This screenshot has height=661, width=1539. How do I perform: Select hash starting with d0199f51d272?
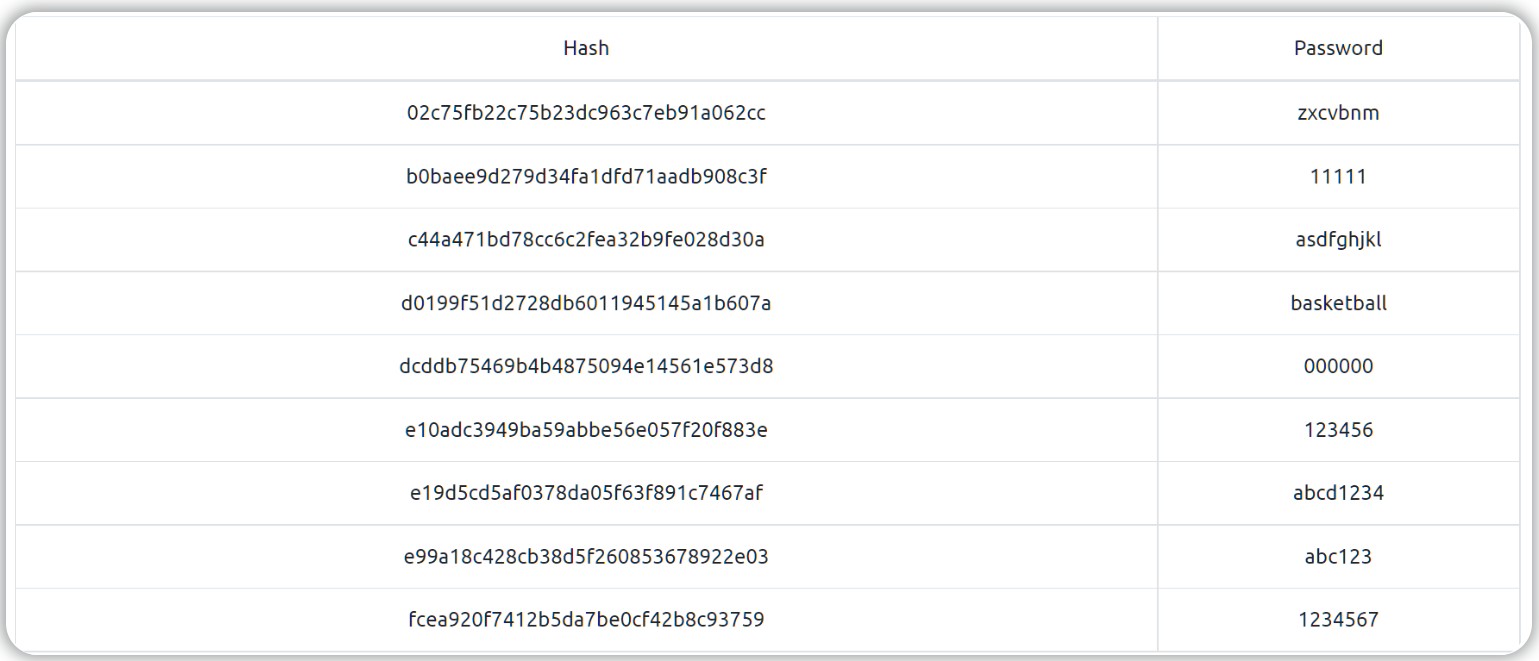pyautogui.click(x=586, y=303)
